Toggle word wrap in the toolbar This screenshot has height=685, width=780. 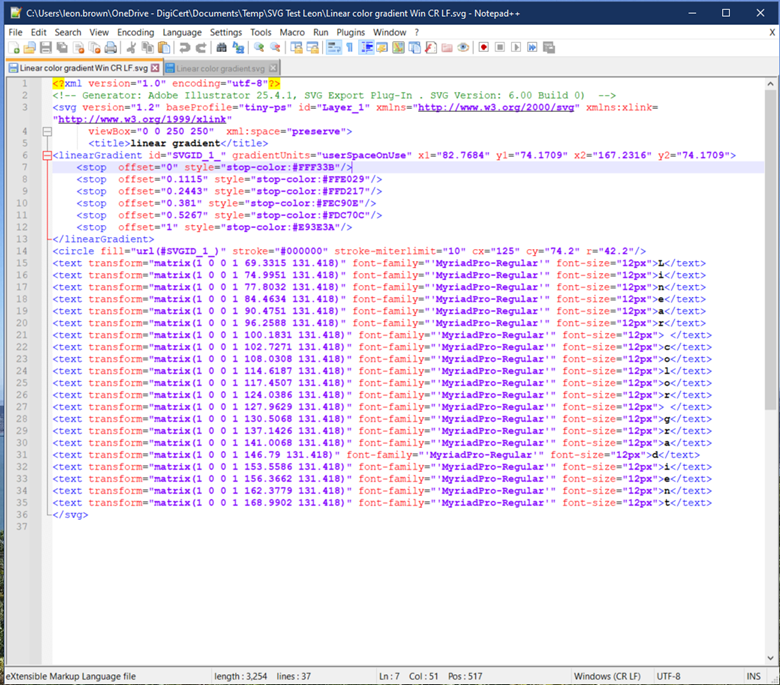coord(334,48)
